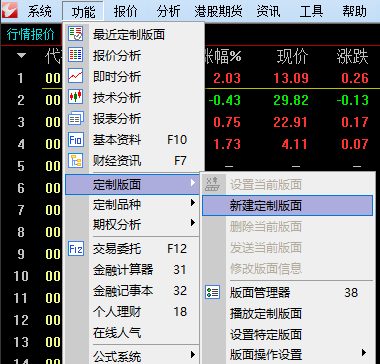This screenshot has width=380, height=364.
Task: Expand the 公式系统 submenu arrow
Action: click(193, 354)
